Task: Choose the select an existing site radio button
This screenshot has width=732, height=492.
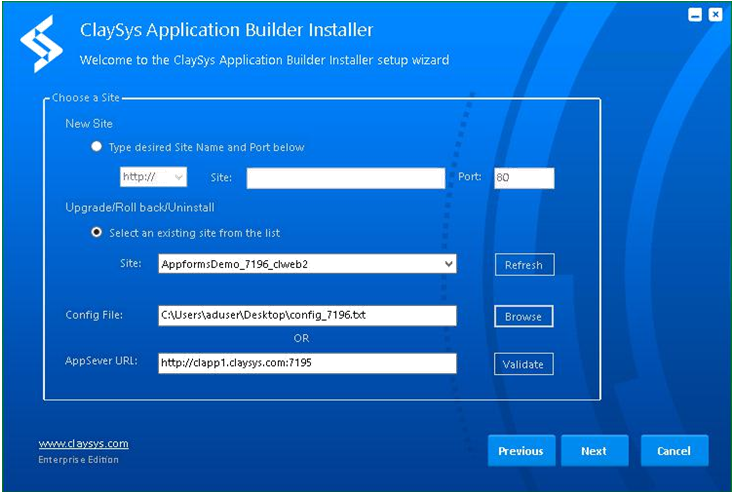Action: [x=96, y=232]
